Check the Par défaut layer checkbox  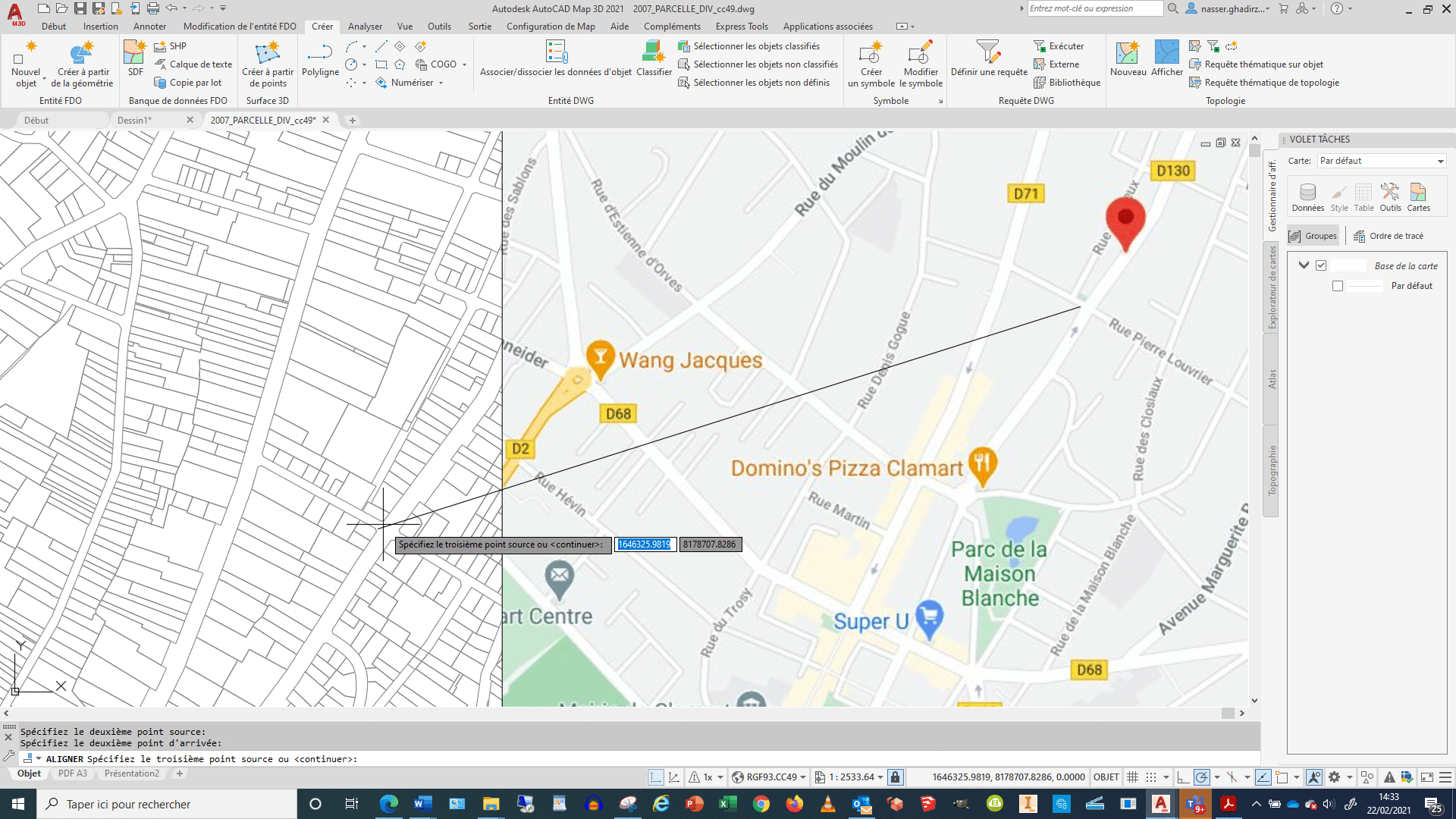[x=1338, y=286]
